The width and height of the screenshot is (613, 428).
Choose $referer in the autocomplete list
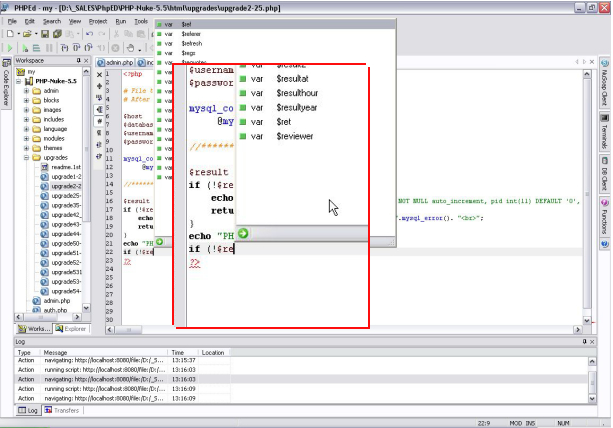point(276,34)
